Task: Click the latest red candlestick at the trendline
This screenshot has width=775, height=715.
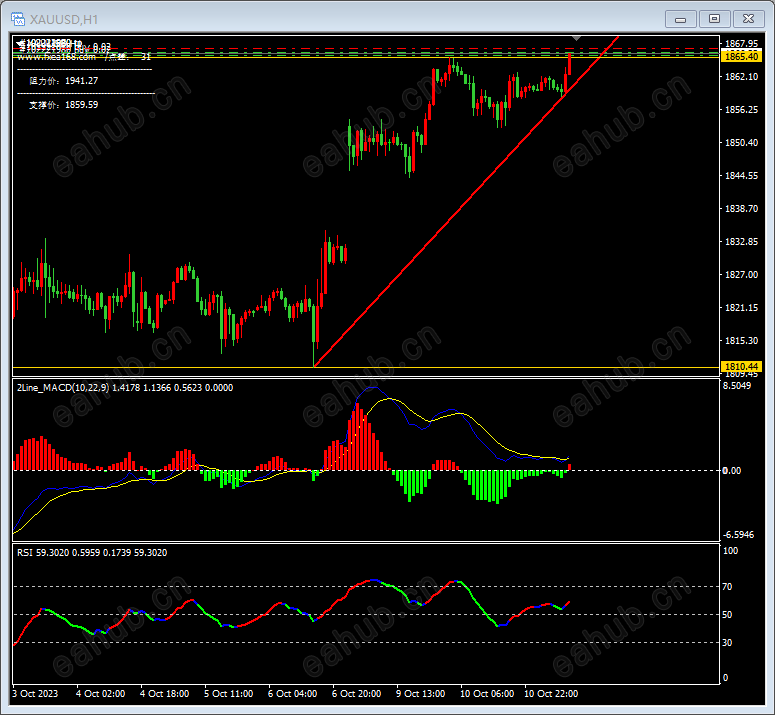Action: pyautogui.click(x=570, y=64)
